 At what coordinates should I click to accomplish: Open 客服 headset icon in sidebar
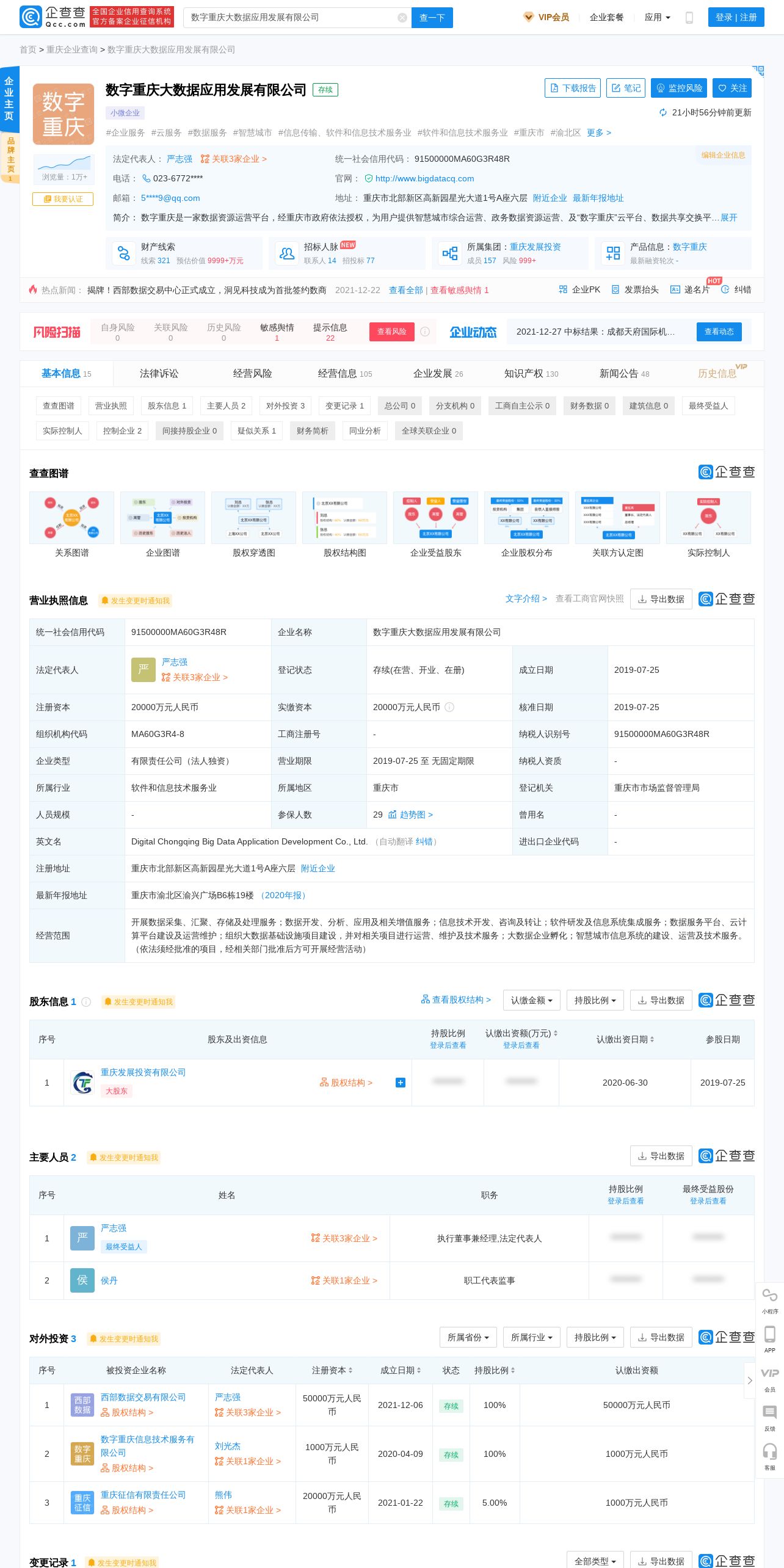pyautogui.click(x=770, y=1457)
